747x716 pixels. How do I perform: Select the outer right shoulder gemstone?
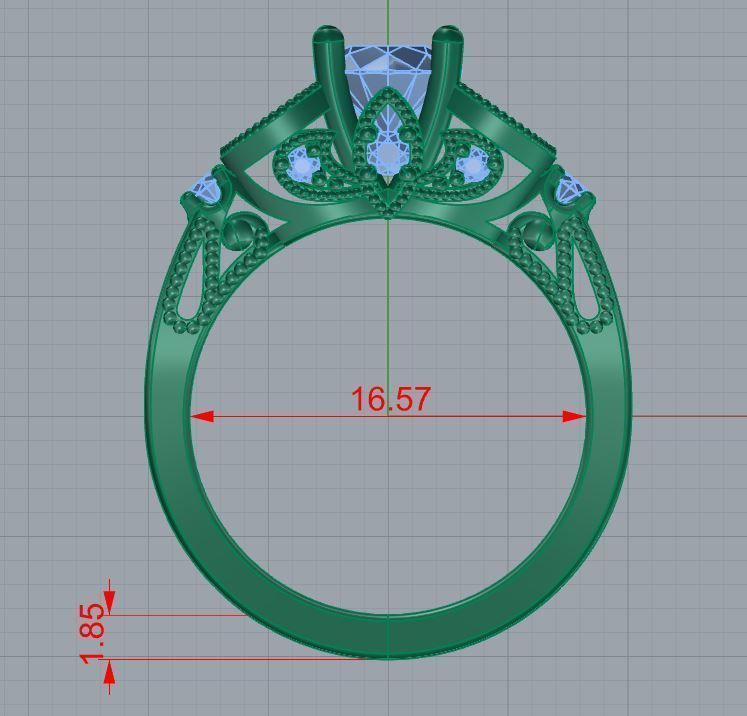point(570,190)
